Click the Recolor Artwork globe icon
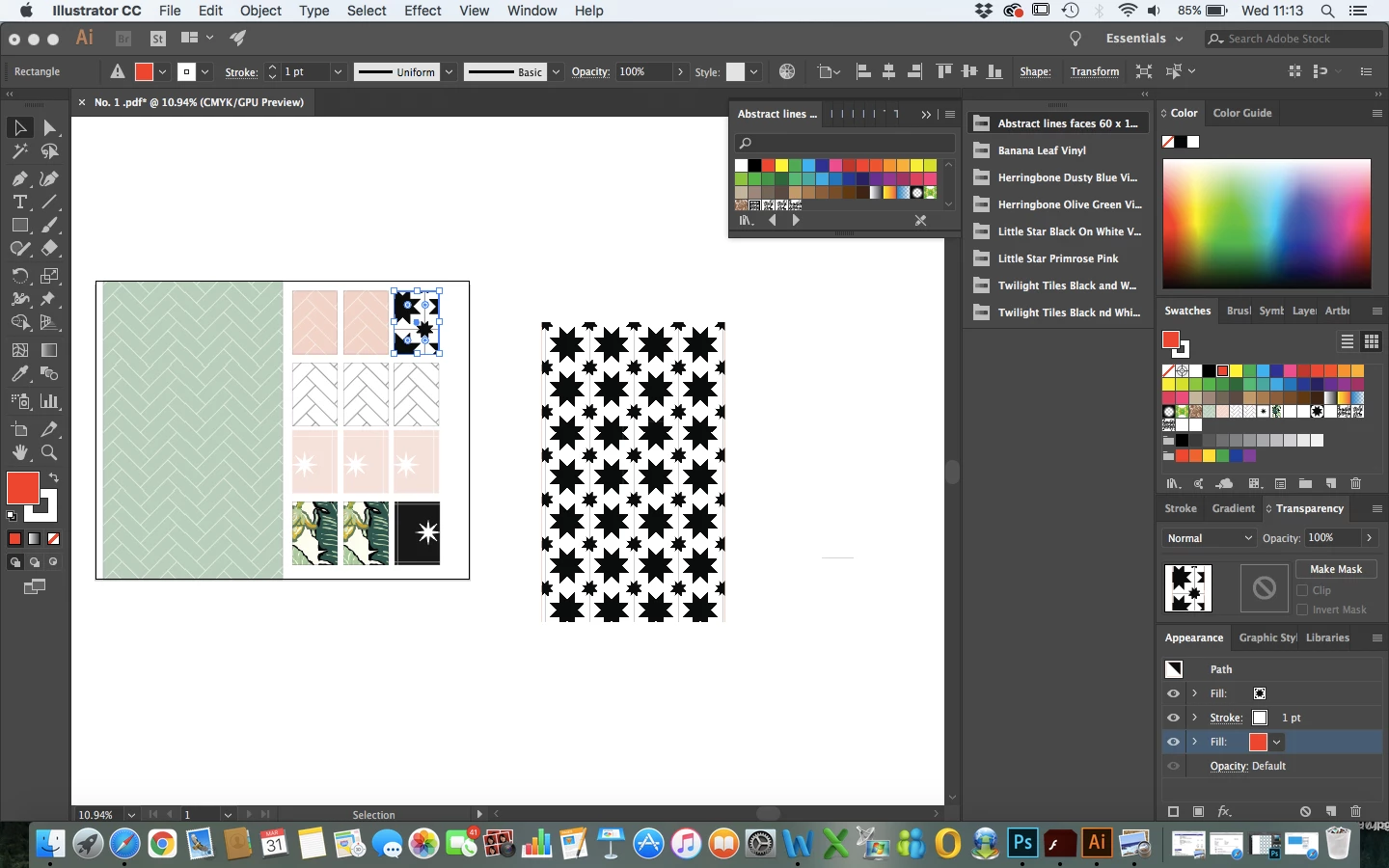This screenshot has height=868, width=1389. 787,71
